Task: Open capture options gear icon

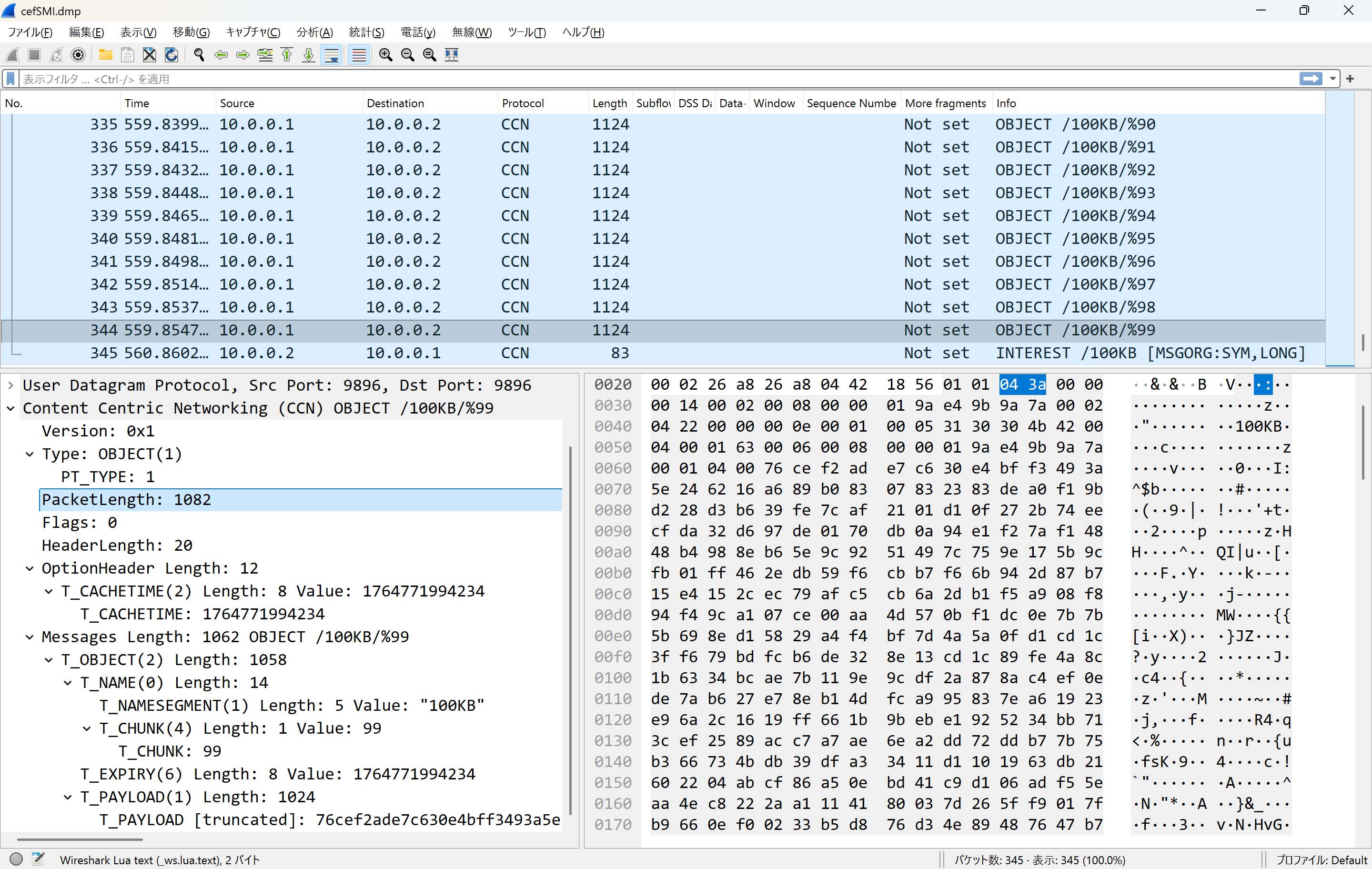Action: pyautogui.click(x=78, y=55)
